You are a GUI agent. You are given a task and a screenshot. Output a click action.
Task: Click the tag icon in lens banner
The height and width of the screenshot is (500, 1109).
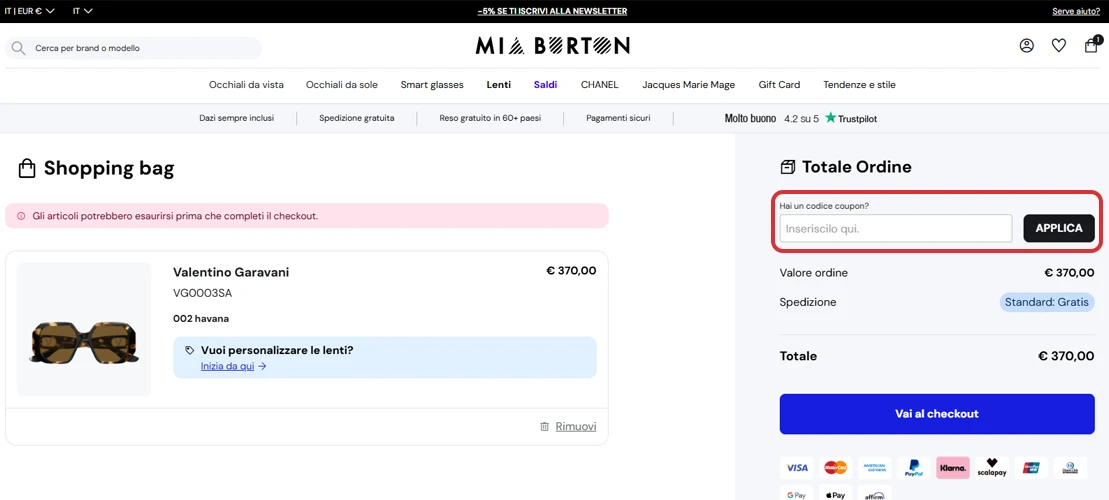click(x=190, y=350)
